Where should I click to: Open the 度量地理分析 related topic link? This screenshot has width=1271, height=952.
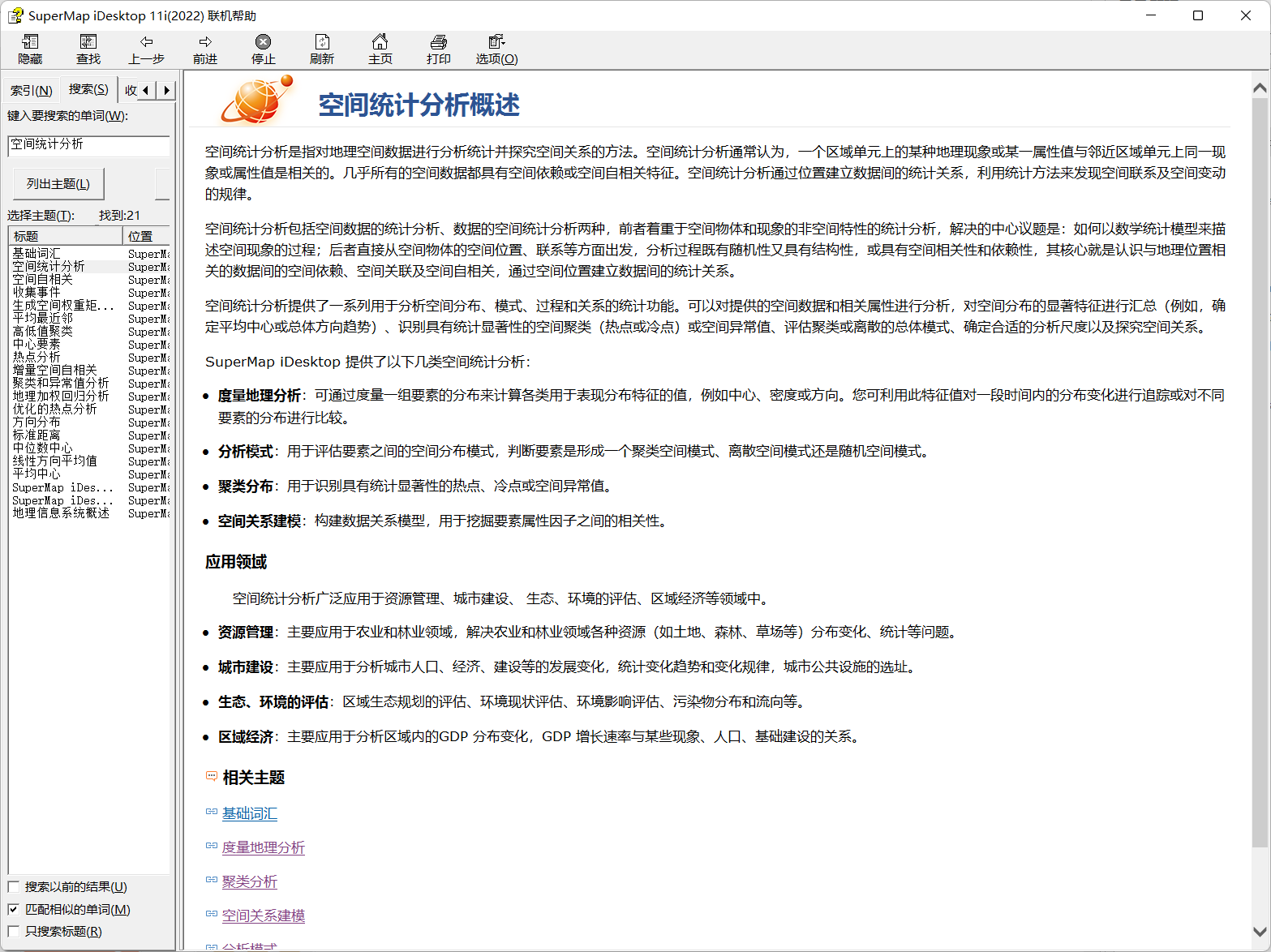pyautogui.click(x=264, y=847)
